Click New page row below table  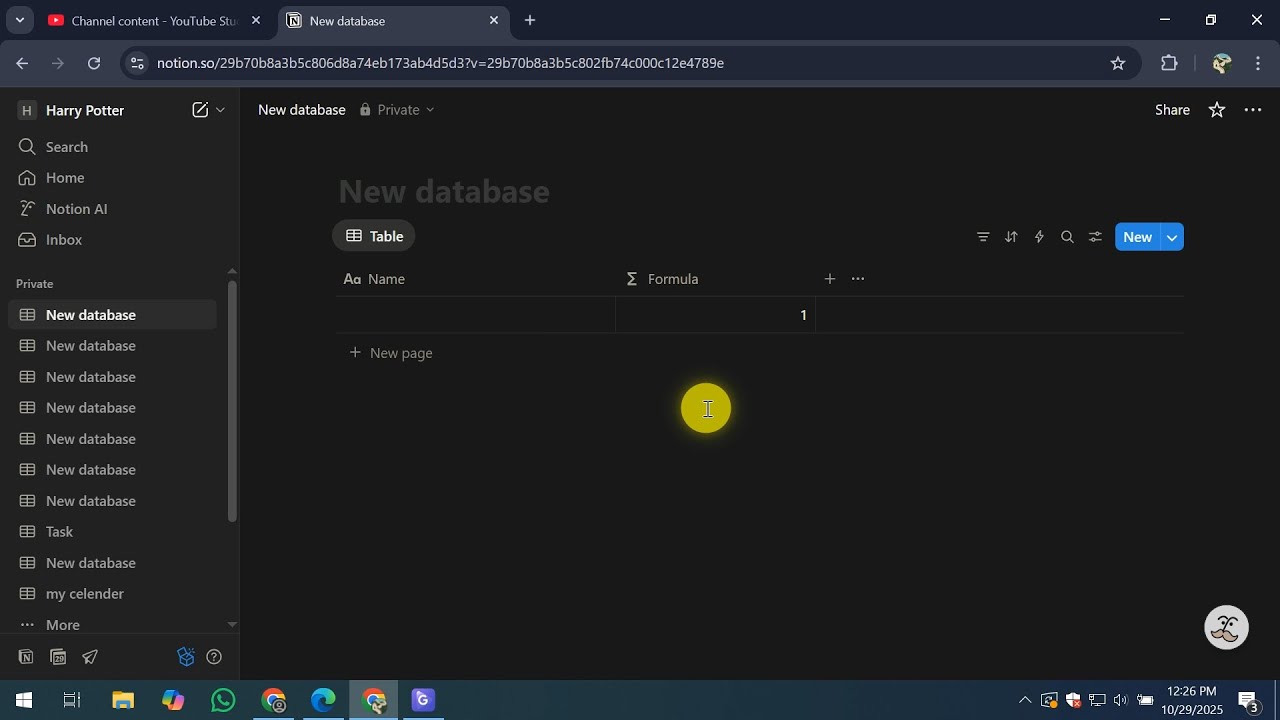coord(760,353)
